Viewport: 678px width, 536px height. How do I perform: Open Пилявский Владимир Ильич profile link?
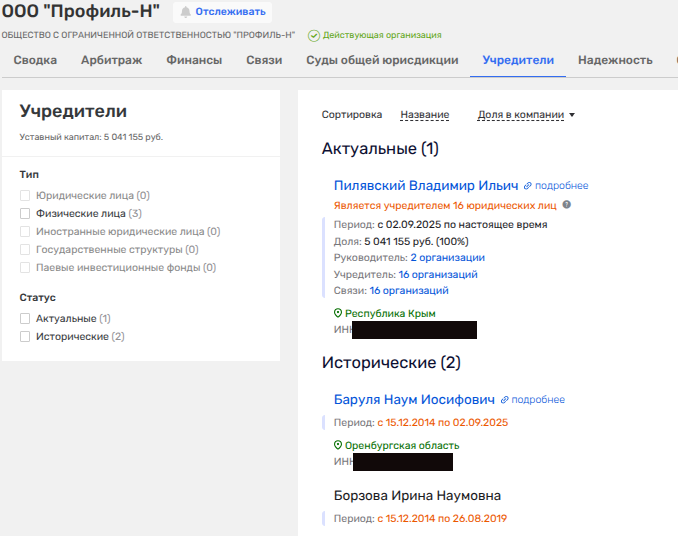(426, 186)
